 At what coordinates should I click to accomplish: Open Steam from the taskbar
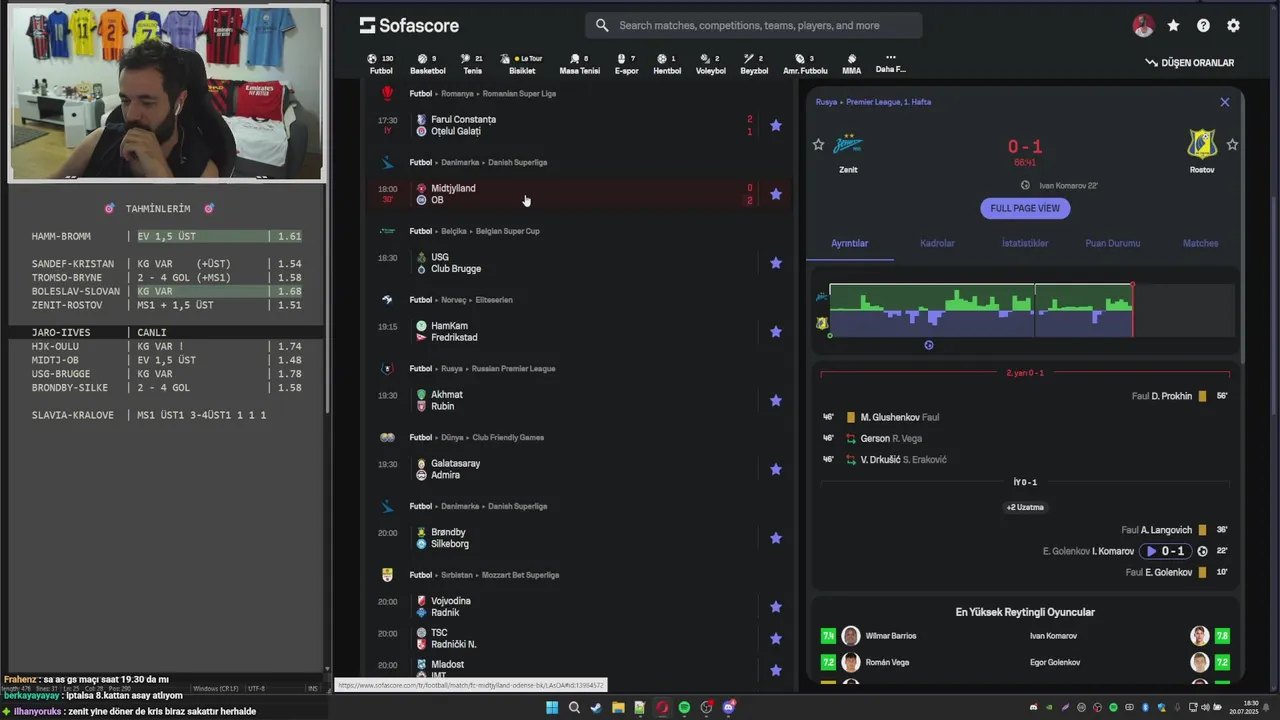(596, 708)
